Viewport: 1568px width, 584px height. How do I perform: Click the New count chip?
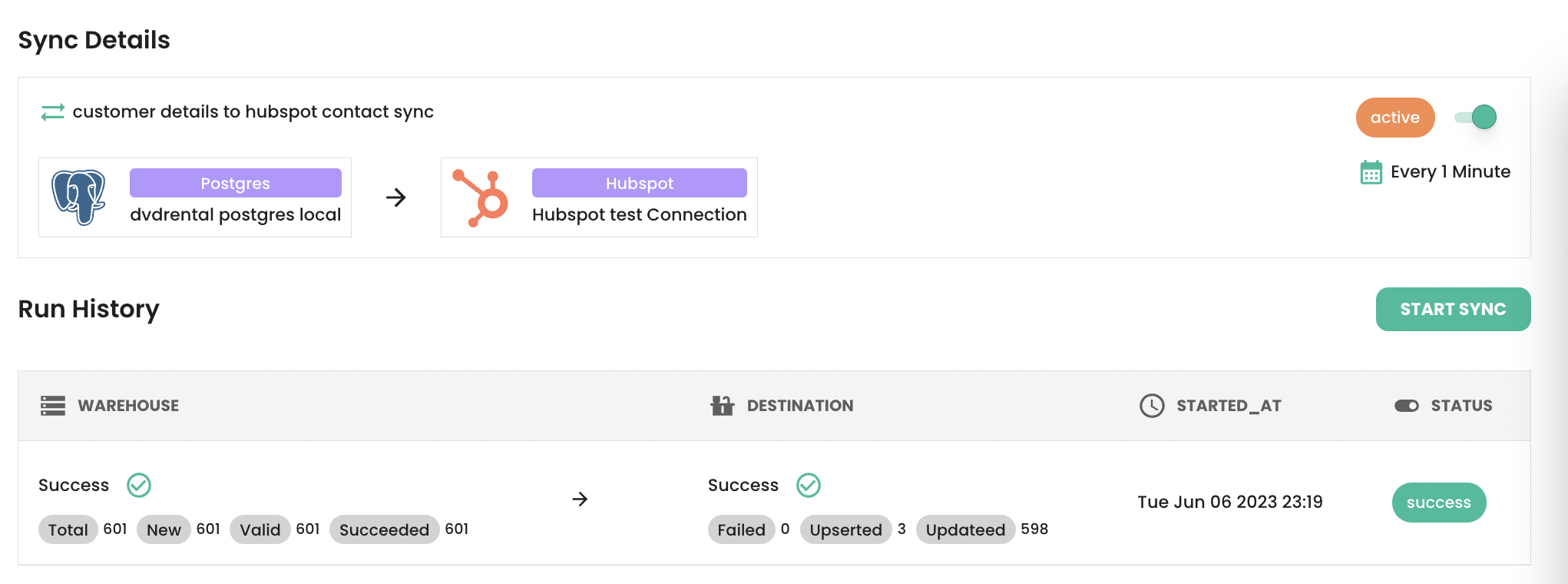coord(164,529)
